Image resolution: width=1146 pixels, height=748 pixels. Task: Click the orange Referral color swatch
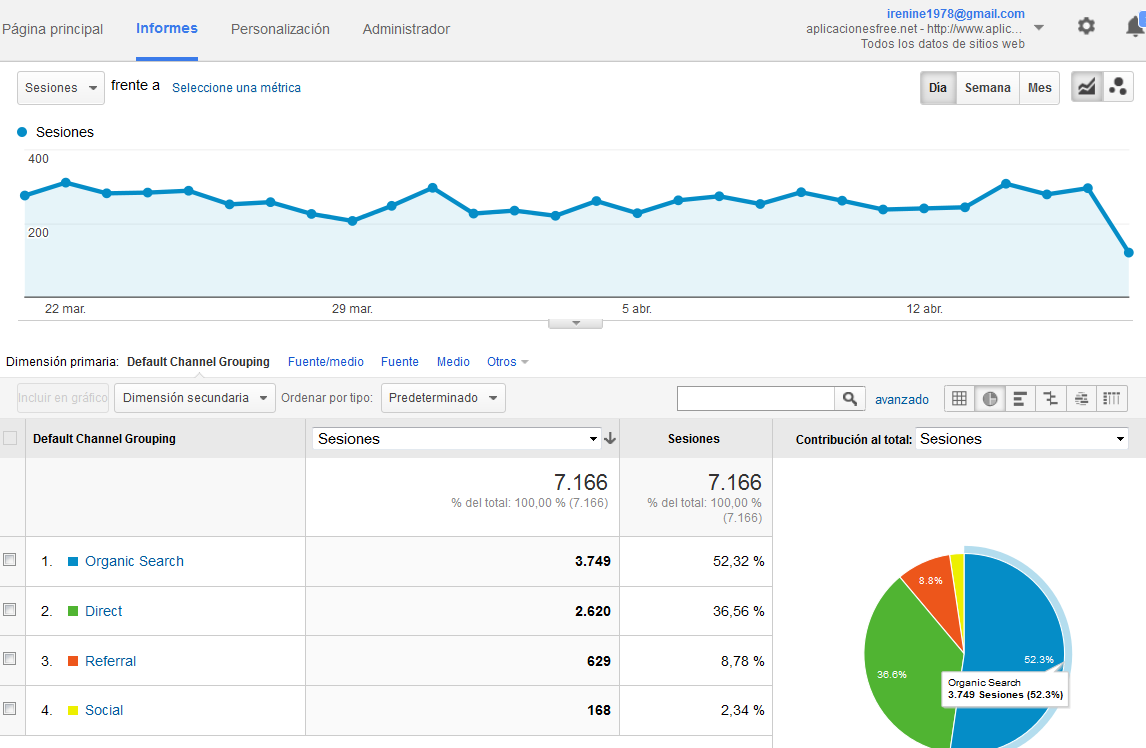coord(73,661)
